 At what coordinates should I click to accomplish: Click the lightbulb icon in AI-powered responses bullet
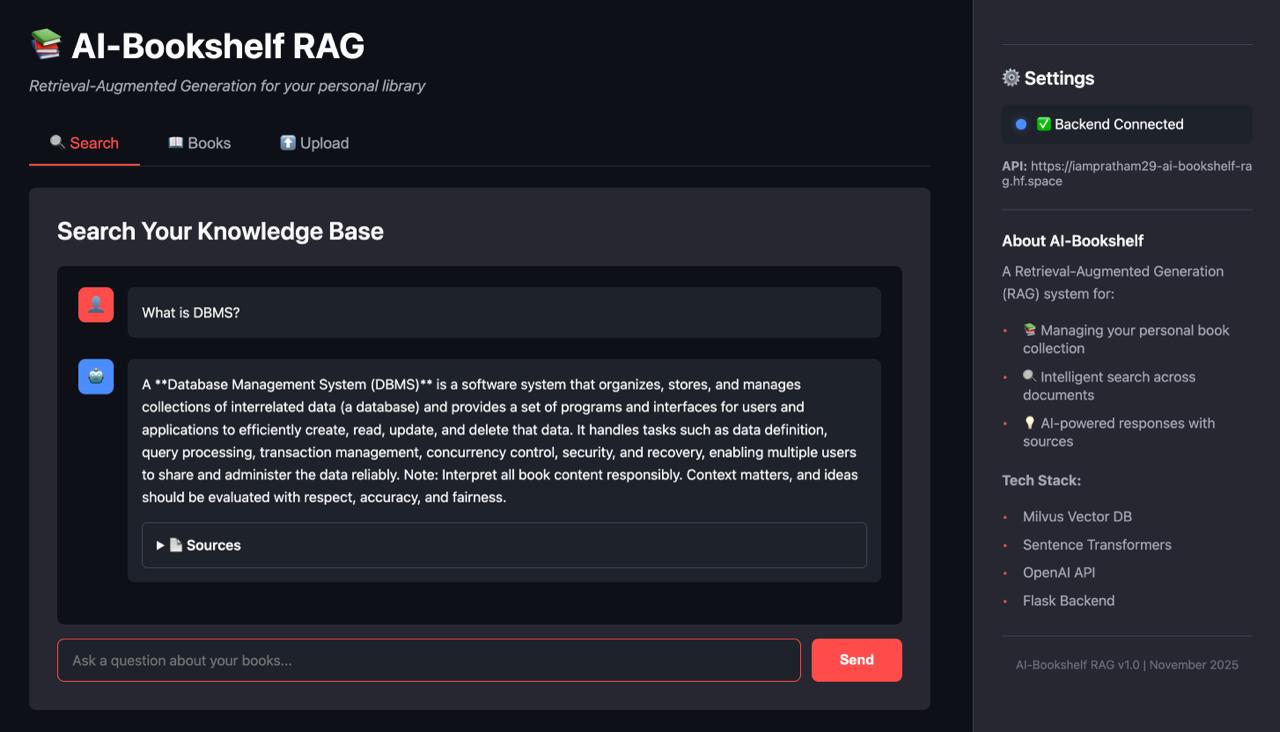1030,422
